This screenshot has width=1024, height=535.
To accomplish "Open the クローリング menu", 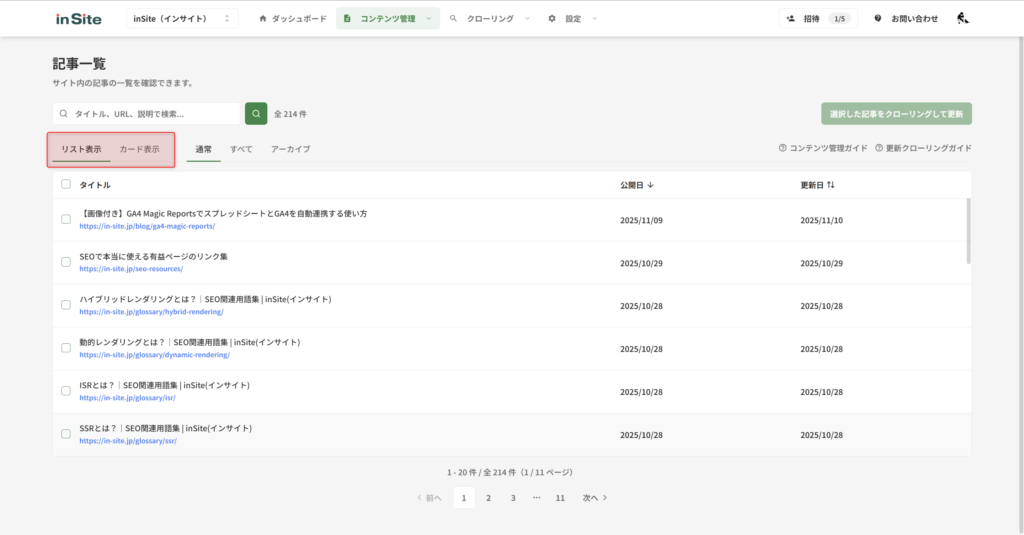I will 490,18.
